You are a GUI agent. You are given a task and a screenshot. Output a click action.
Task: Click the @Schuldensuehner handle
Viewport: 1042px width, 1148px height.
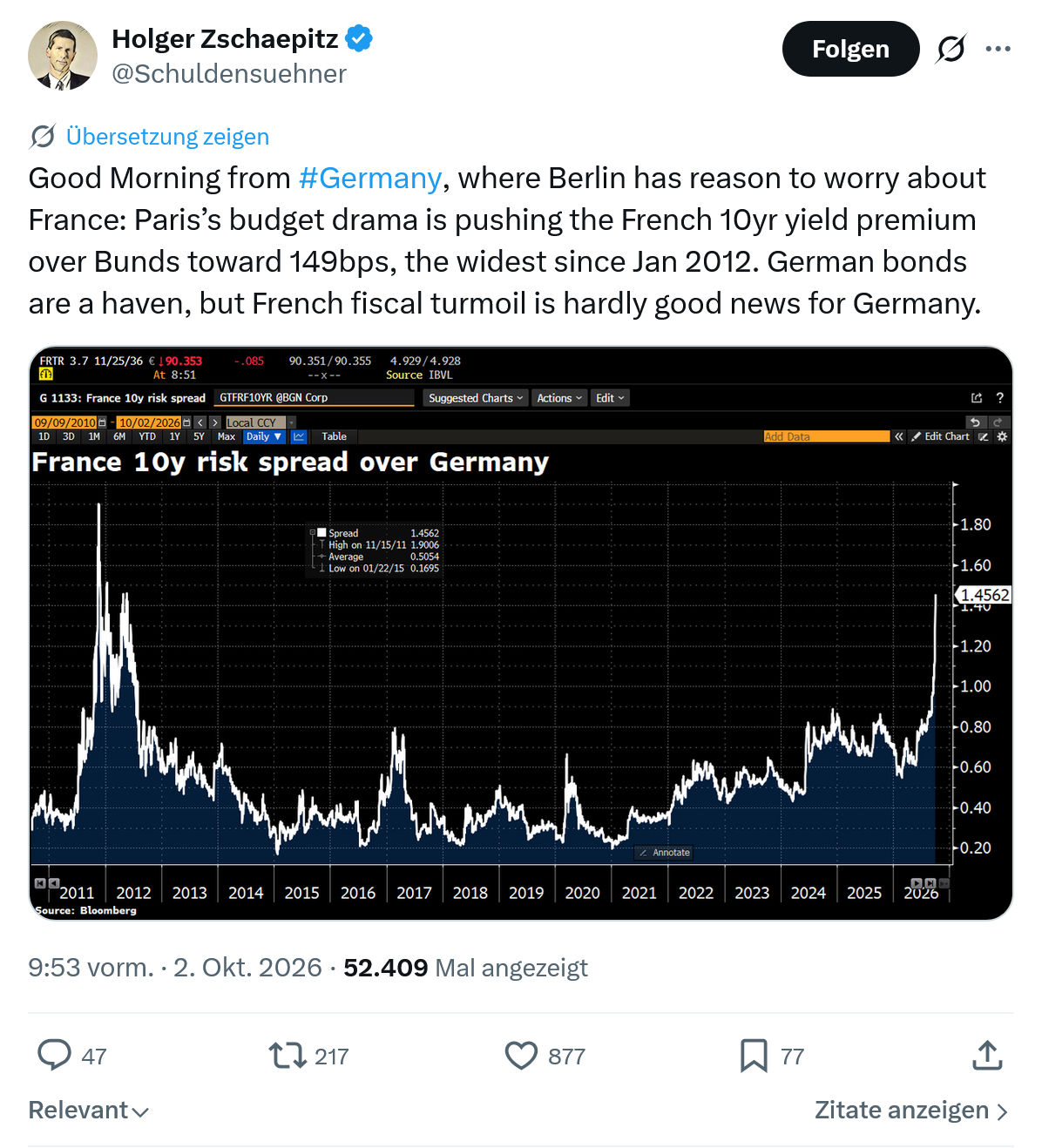[x=229, y=74]
